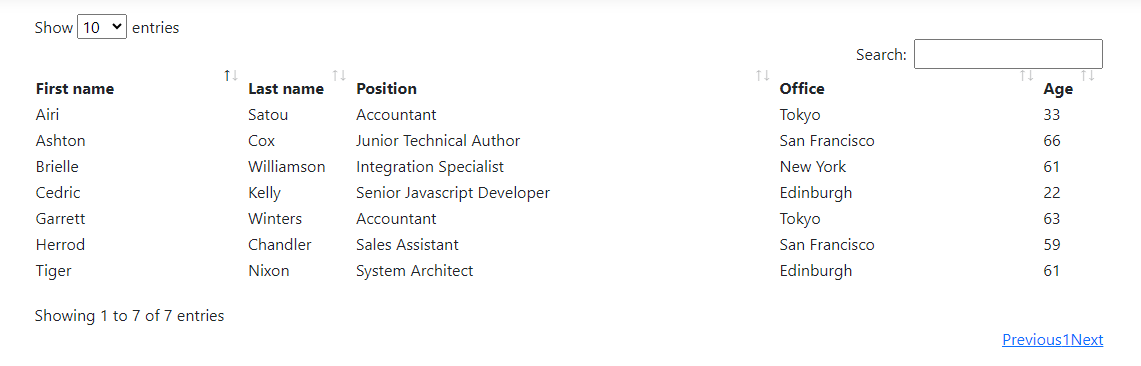Go to the Previous page link
This screenshot has height=366, width=1141.
(x=1033, y=340)
